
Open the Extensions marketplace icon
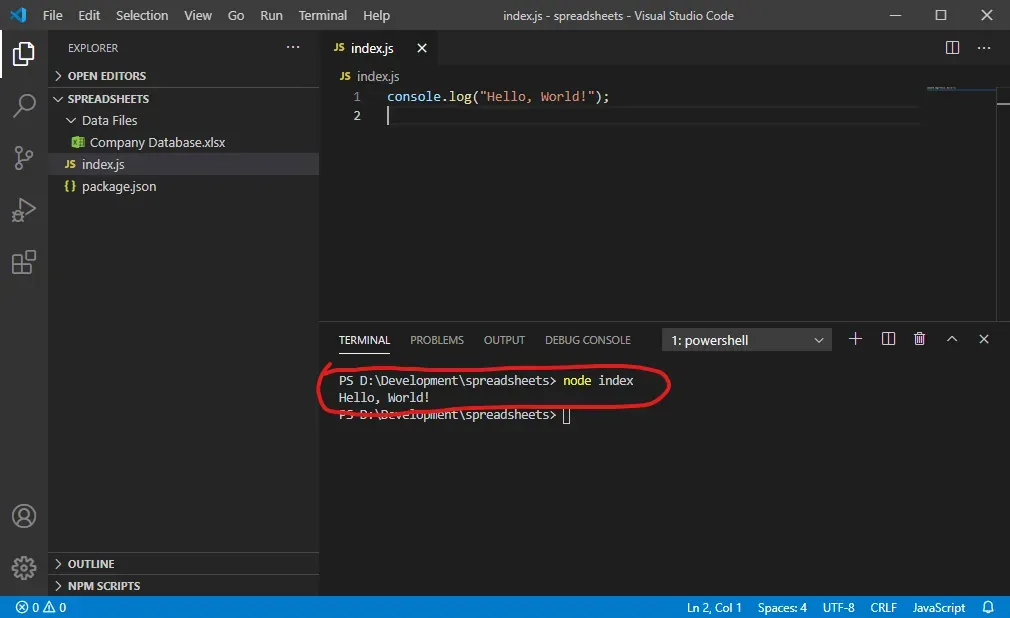[x=23, y=262]
